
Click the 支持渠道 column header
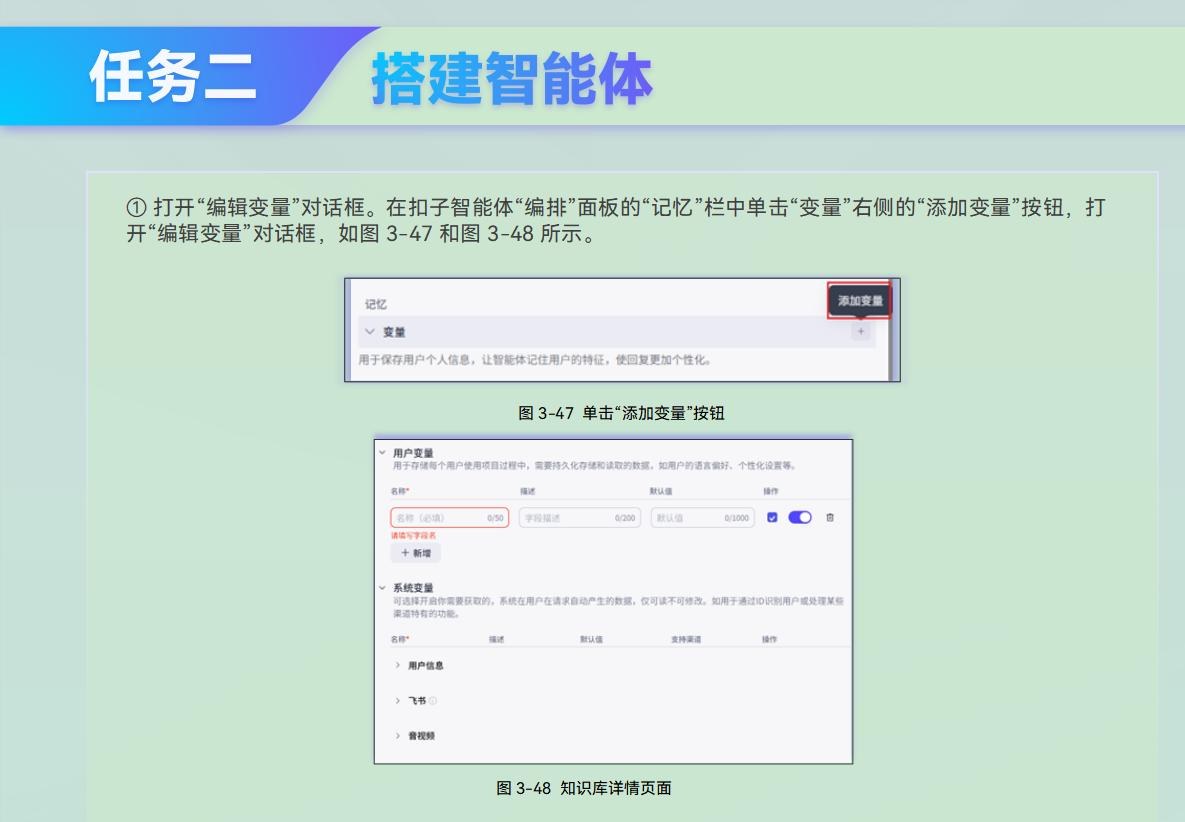[685, 639]
